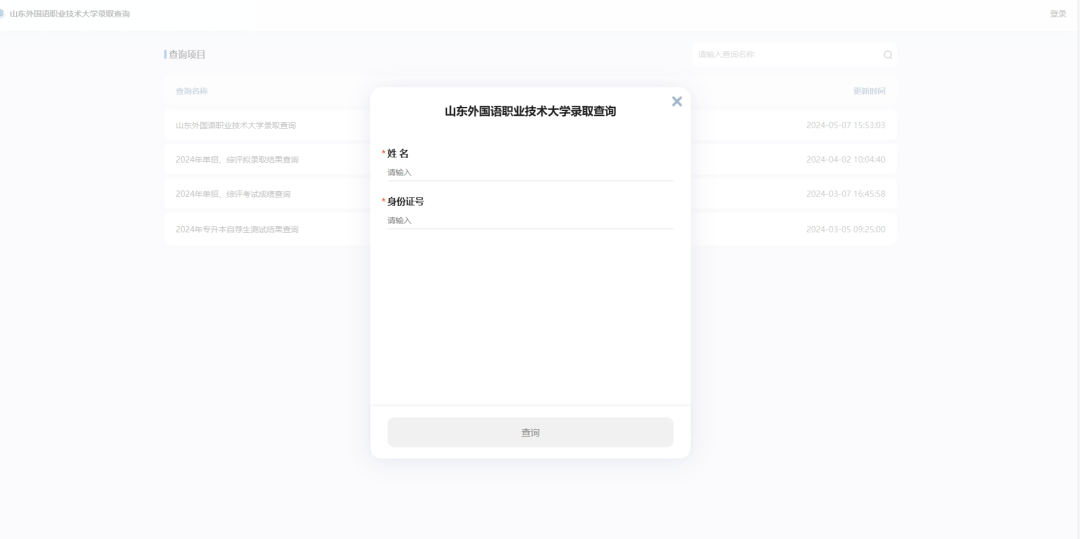Open 2024年专升本自荐生测试结果查询 entry

(x=237, y=229)
